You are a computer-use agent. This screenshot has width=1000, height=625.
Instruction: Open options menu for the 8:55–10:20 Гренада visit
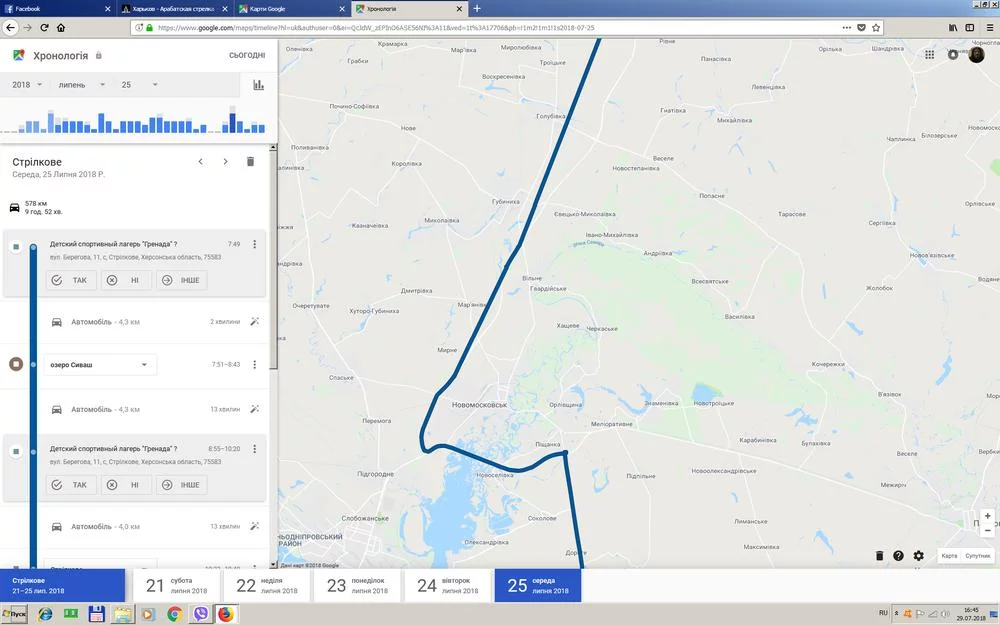254,449
